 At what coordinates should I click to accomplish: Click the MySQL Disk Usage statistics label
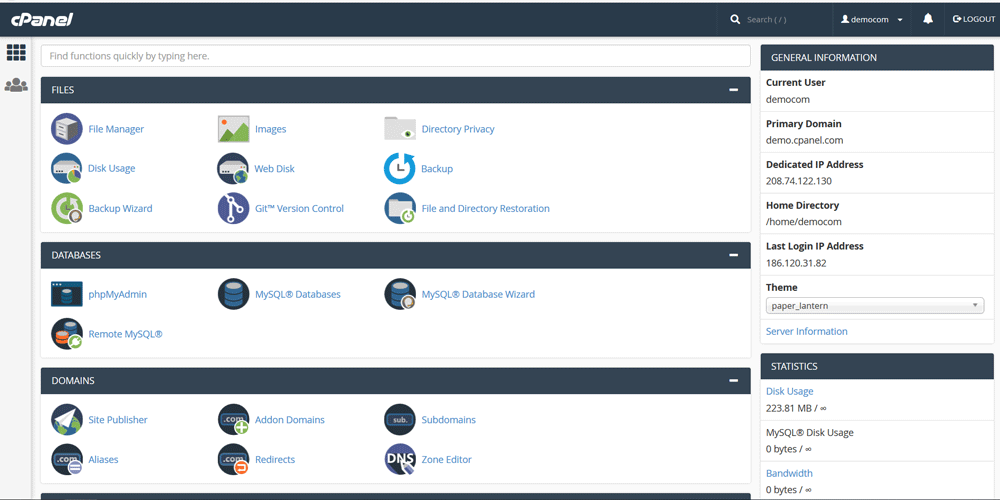tap(809, 432)
